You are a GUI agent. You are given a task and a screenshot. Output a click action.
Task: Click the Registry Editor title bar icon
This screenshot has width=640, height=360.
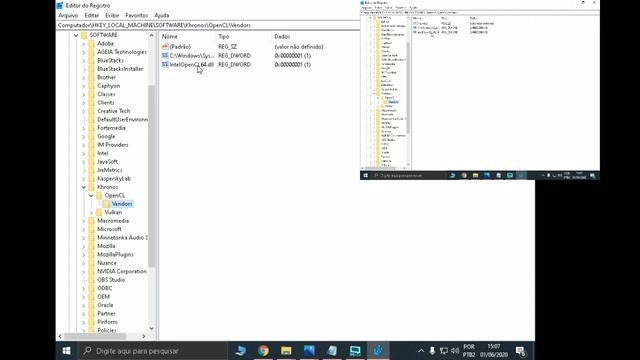(x=60, y=5)
